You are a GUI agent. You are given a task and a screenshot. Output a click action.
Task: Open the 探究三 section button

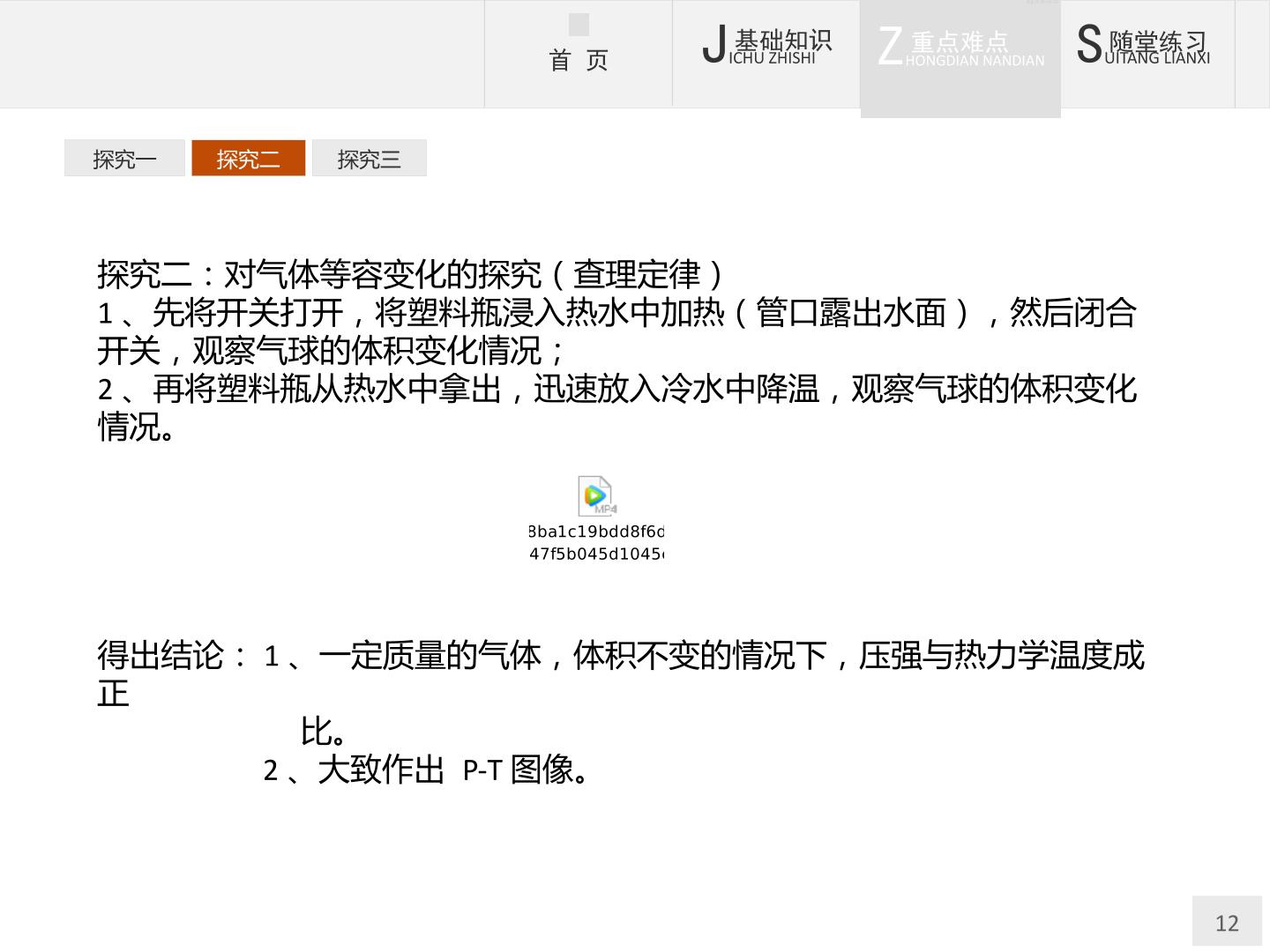tap(370, 159)
